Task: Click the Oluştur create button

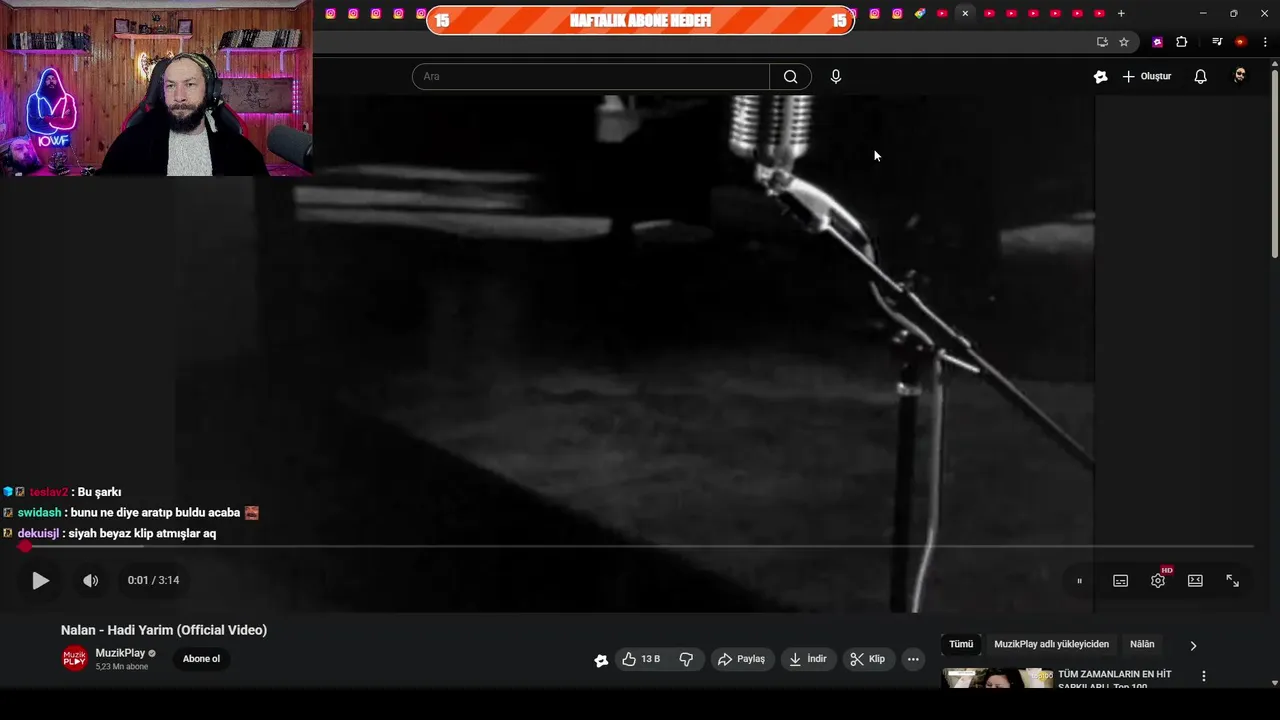Action: point(1147,76)
